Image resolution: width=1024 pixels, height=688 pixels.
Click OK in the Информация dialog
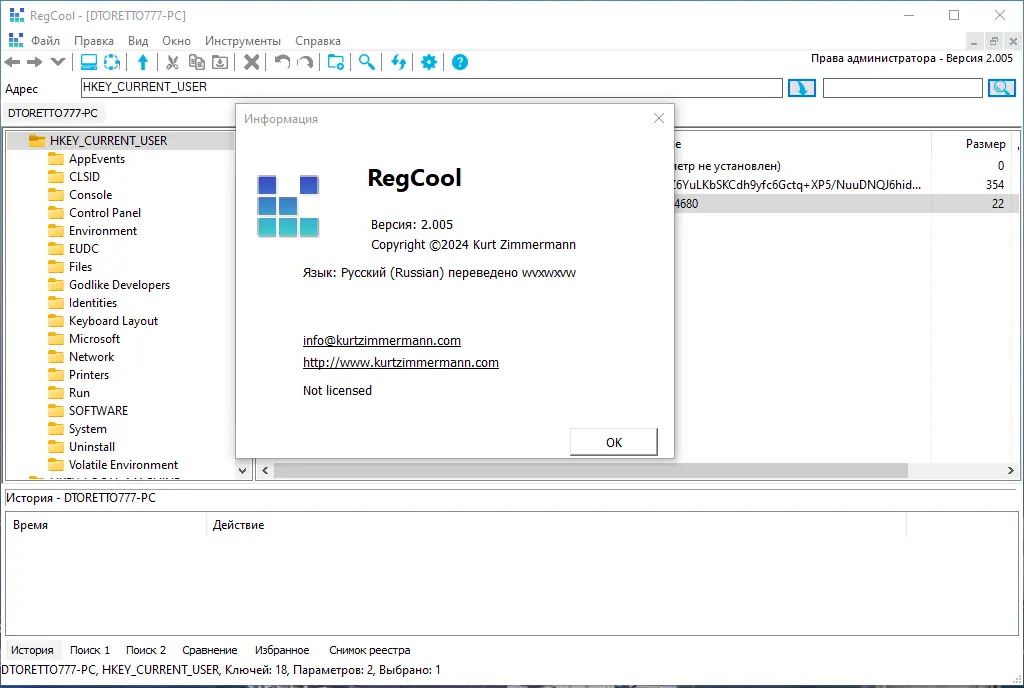[614, 442]
